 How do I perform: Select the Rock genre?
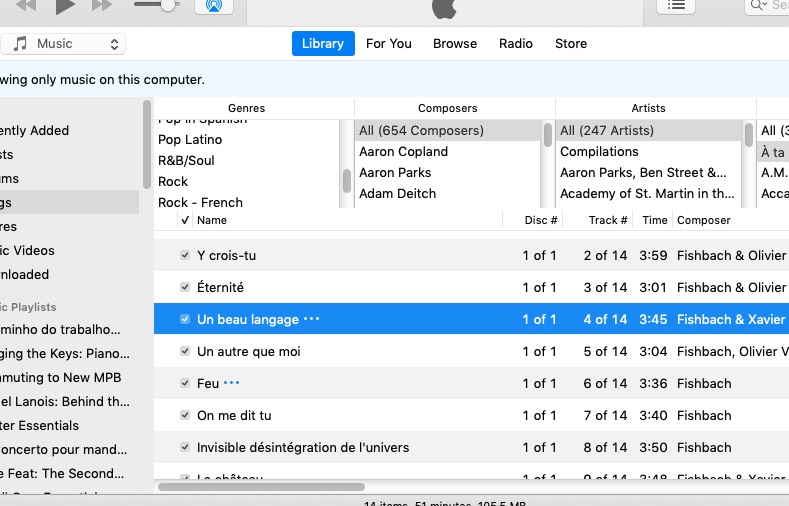point(173,182)
